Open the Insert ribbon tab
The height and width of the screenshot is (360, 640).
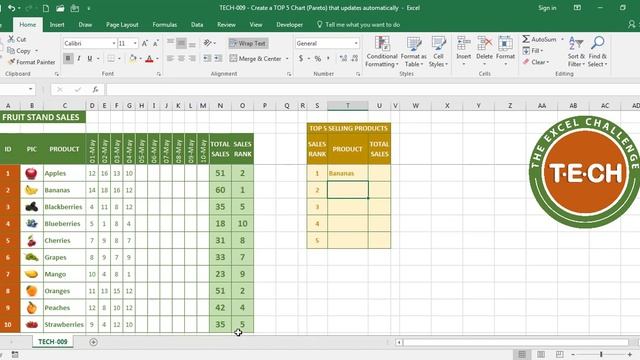(57, 25)
